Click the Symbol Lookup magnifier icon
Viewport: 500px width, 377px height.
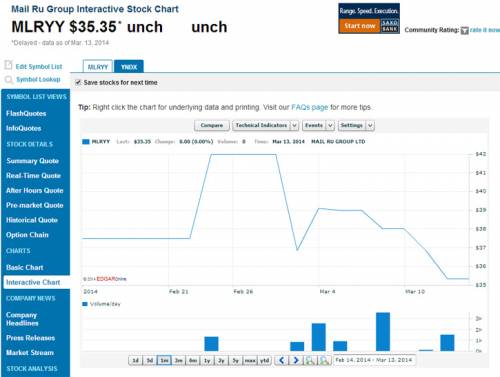coord(9,80)
